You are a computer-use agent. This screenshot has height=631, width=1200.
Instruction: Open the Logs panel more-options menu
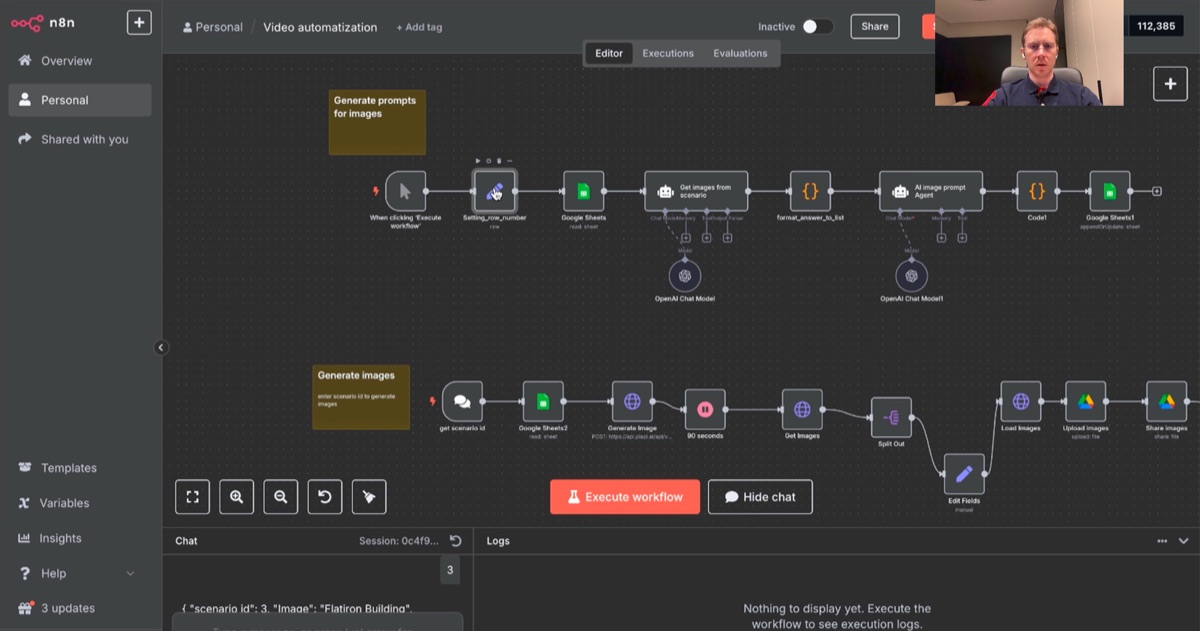[1162, 541]
